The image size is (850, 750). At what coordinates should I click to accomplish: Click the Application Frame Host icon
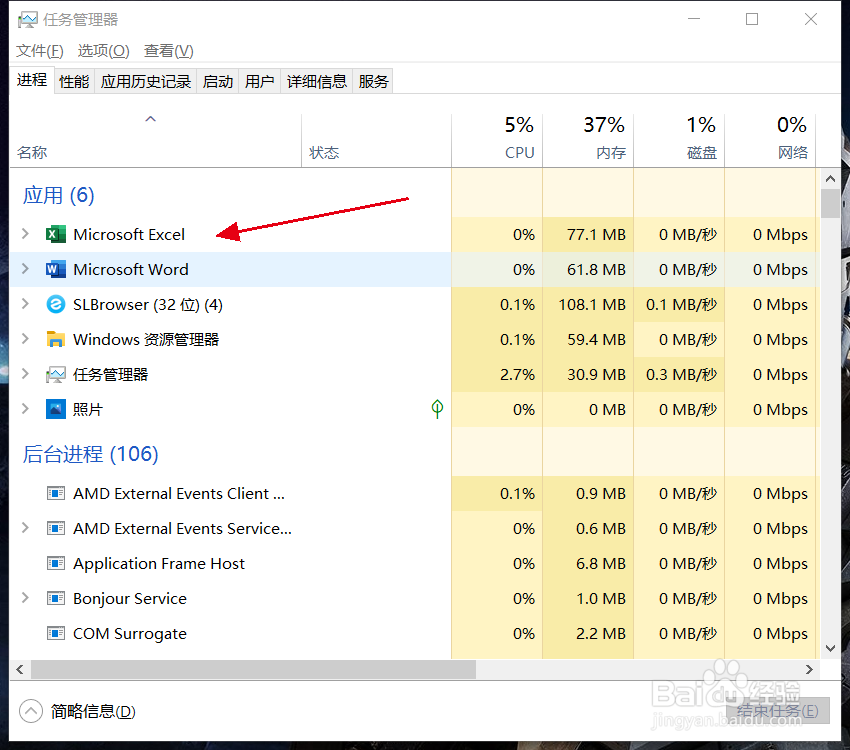(x=55, y=564)
